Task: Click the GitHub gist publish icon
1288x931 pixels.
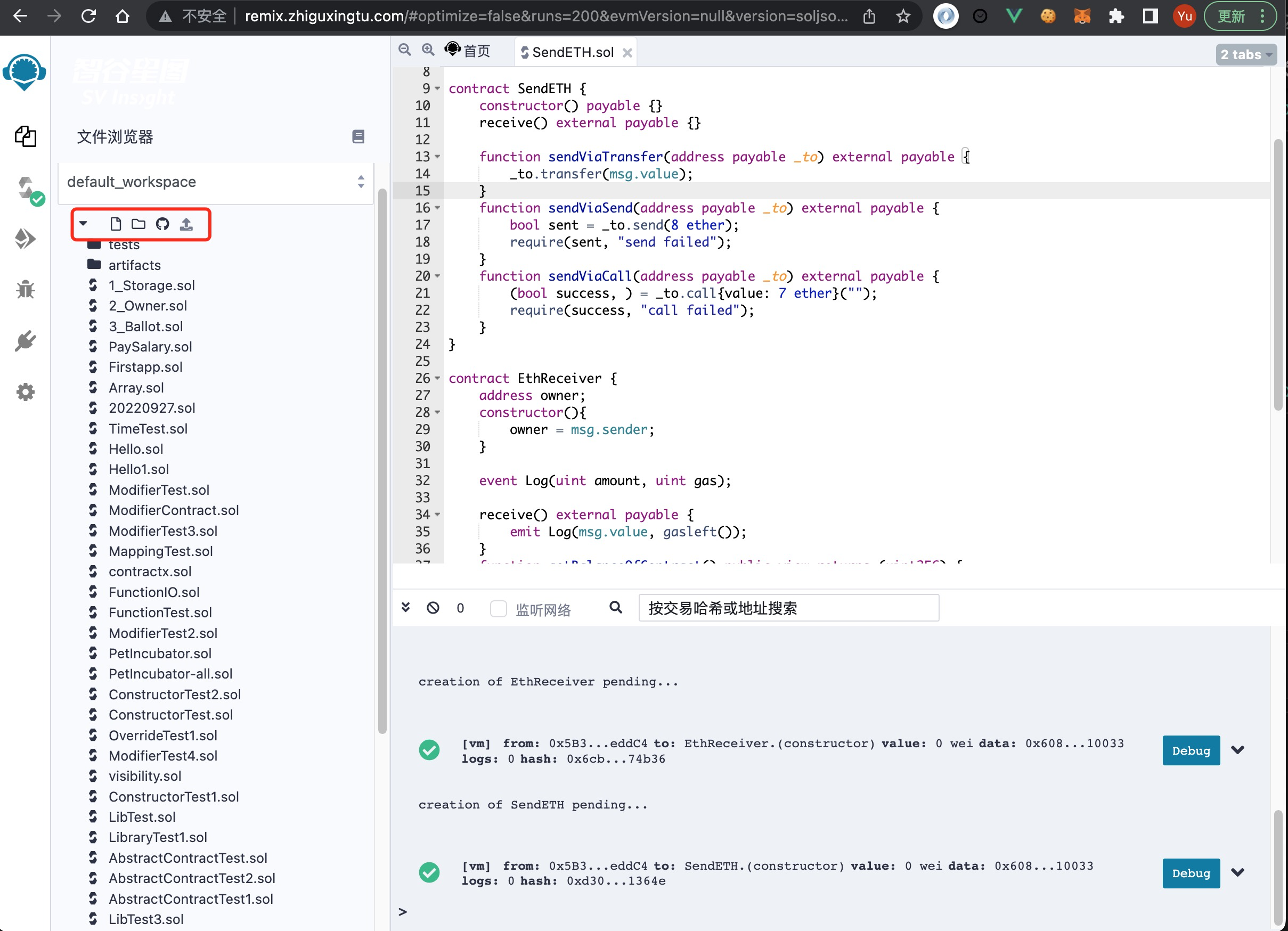Action: 162,224
